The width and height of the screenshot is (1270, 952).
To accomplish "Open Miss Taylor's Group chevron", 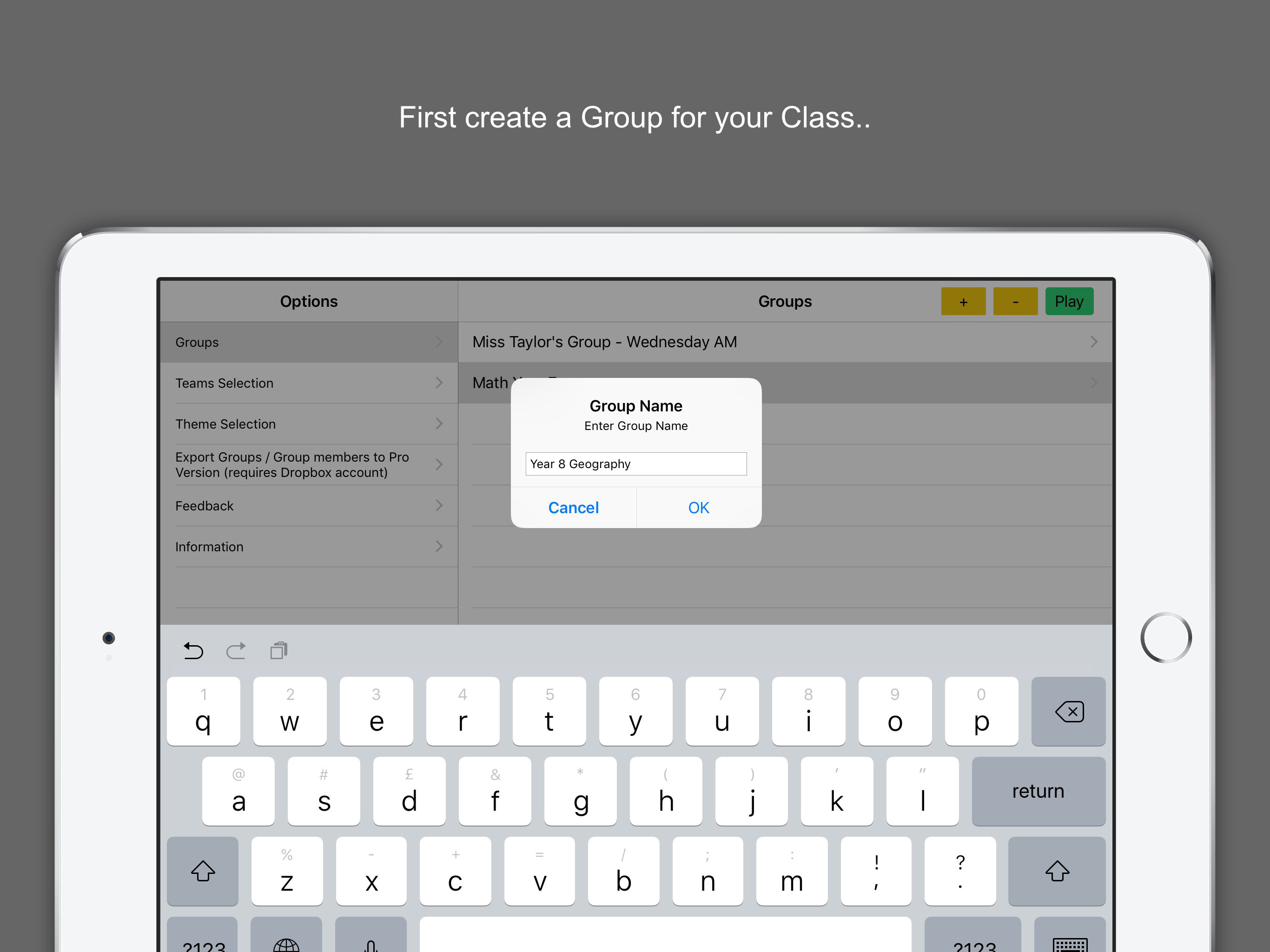I will (1093, 342).
